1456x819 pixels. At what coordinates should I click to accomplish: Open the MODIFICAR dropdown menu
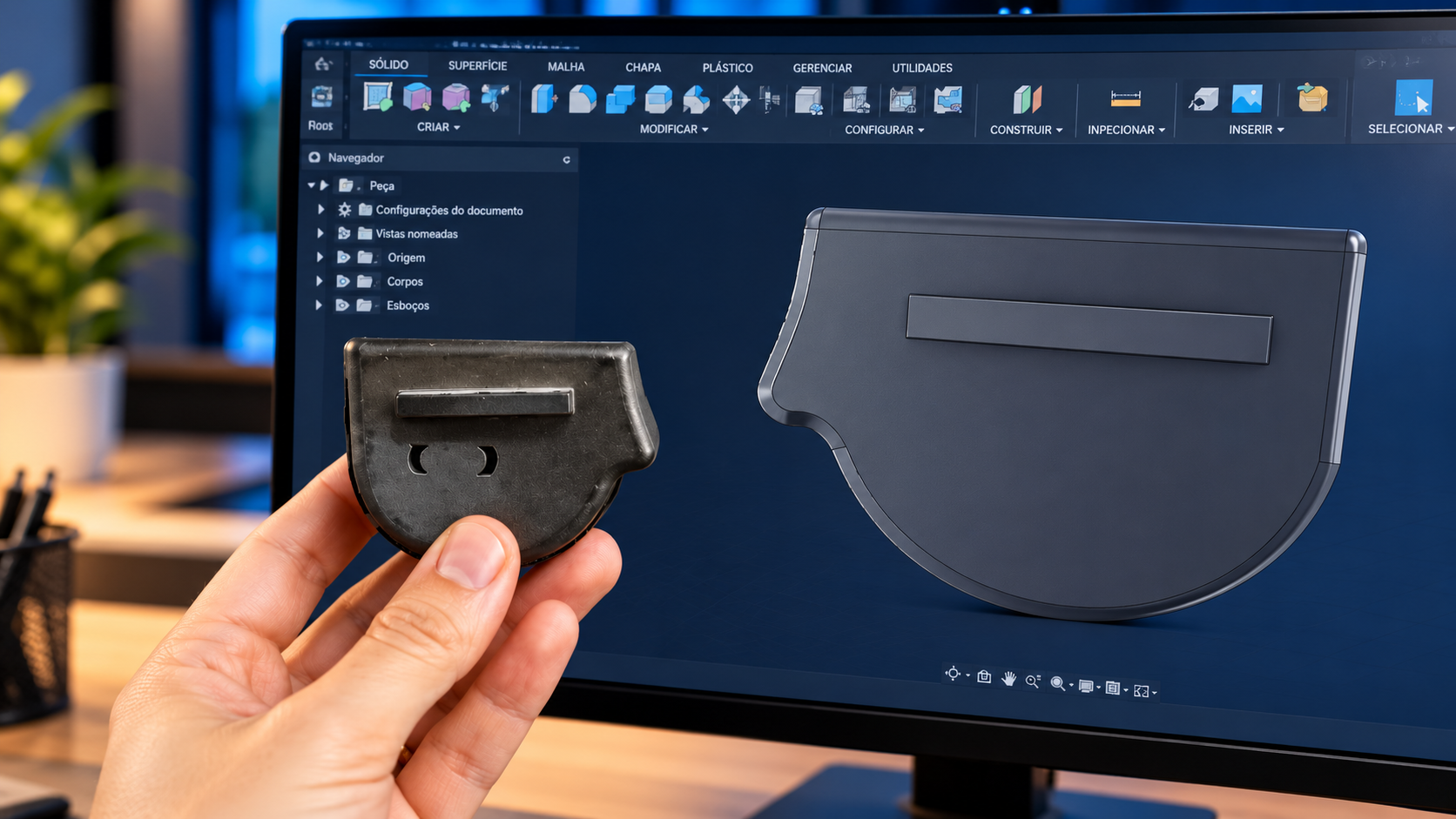click(x=674, y=129)
